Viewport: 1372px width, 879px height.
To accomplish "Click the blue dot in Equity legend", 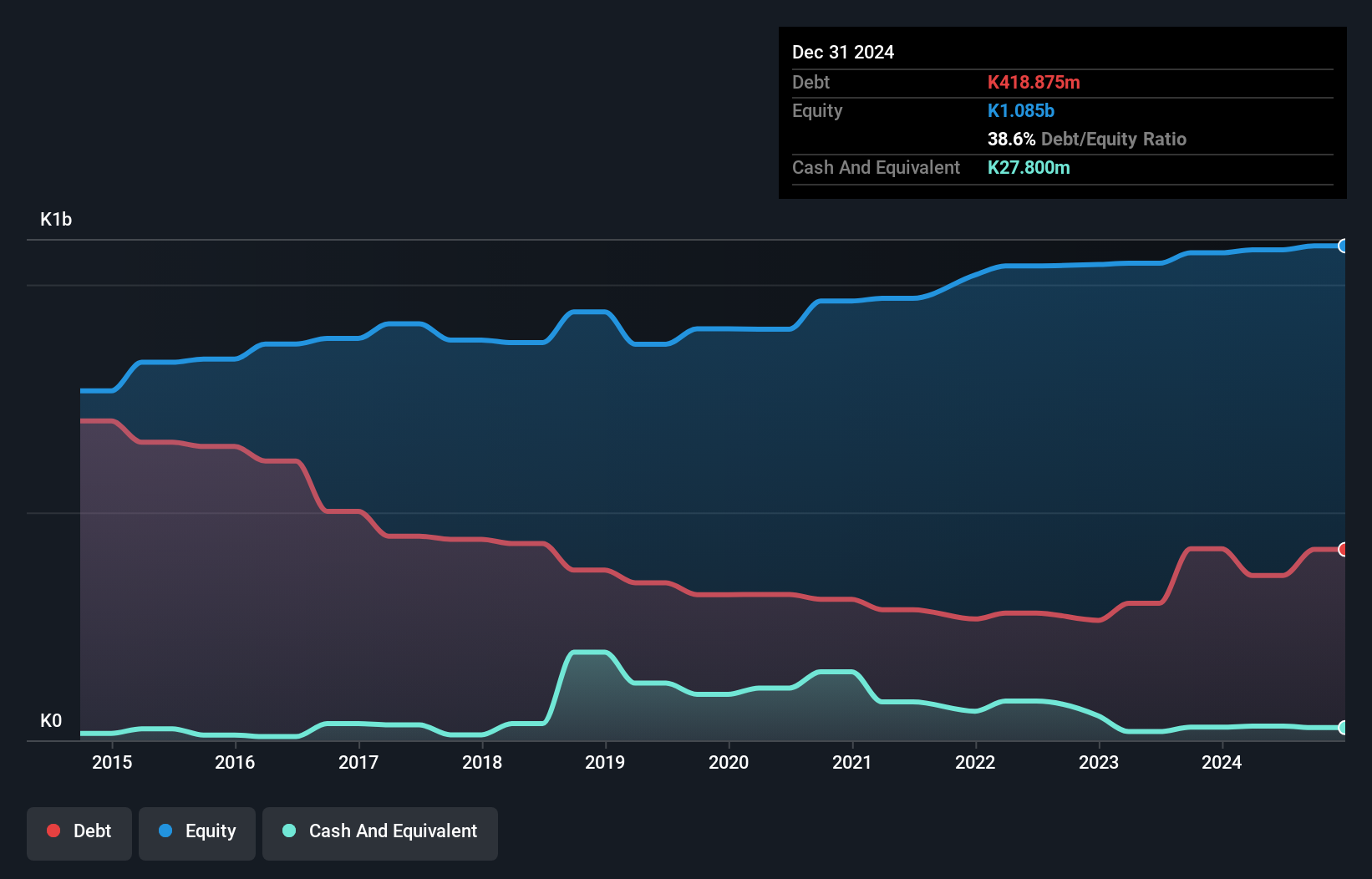I will (x=165, y=831).
